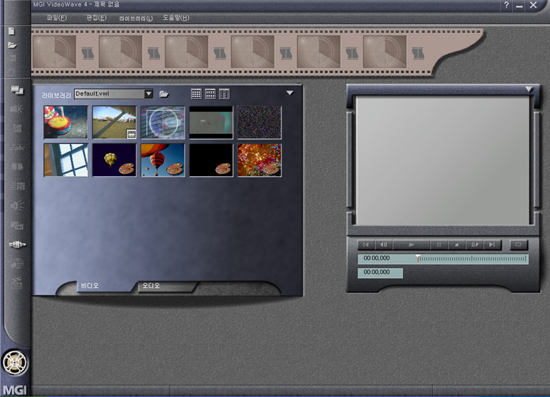Screen dimensions: 550x397
Task: Switch library to third grid view icon
Action: [x=224, y=94]
